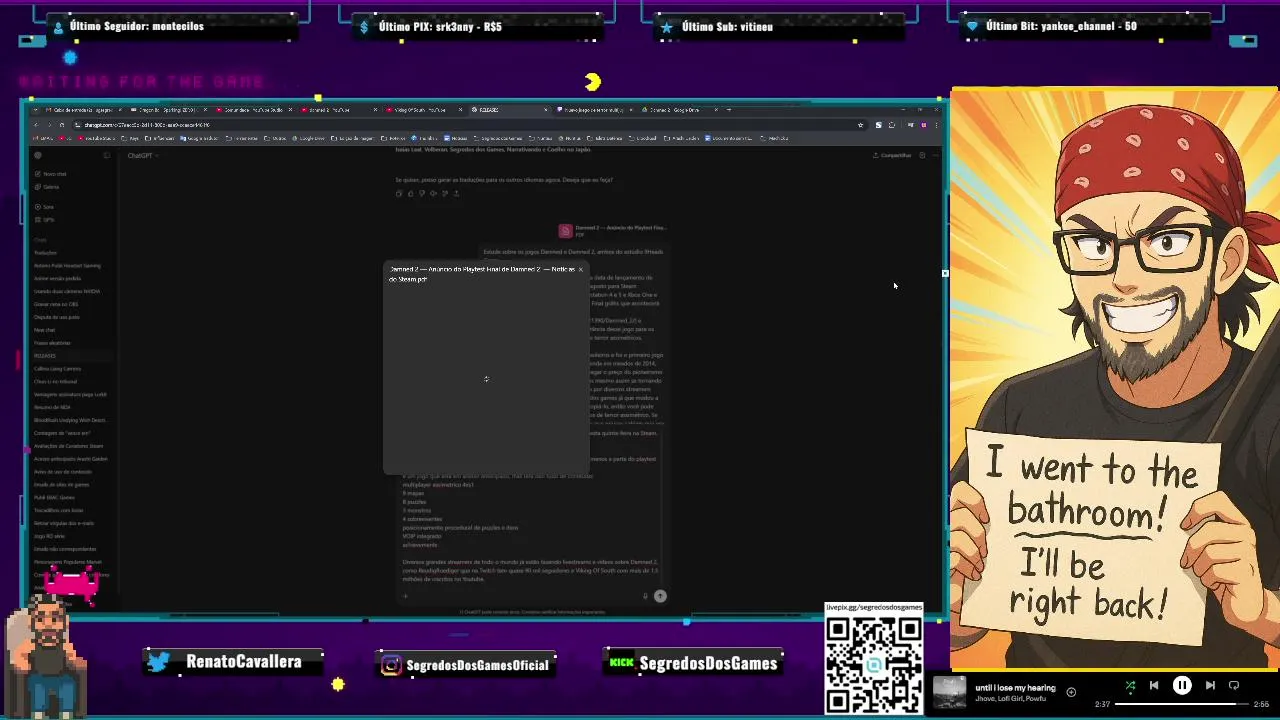Click the thumbs-up icon on the response
This screenshot has height=720, width=1280.
tap(410, 193)
